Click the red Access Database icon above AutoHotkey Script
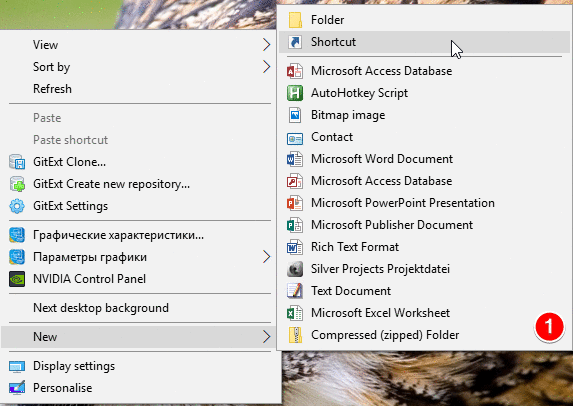573x406 pixels. tap(295, 71)
